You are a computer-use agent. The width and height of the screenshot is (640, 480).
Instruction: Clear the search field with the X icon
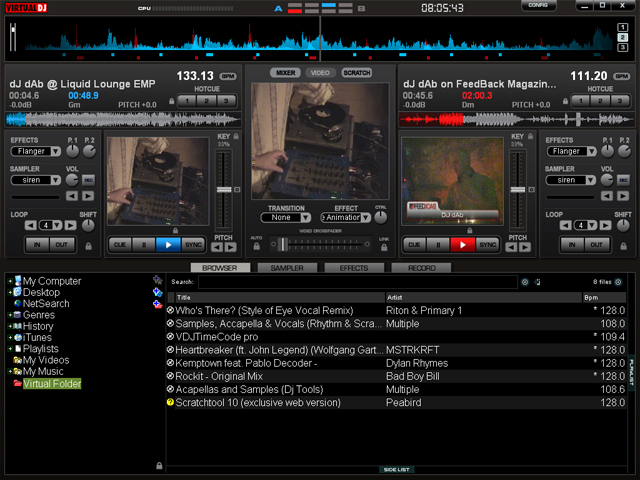525,282
